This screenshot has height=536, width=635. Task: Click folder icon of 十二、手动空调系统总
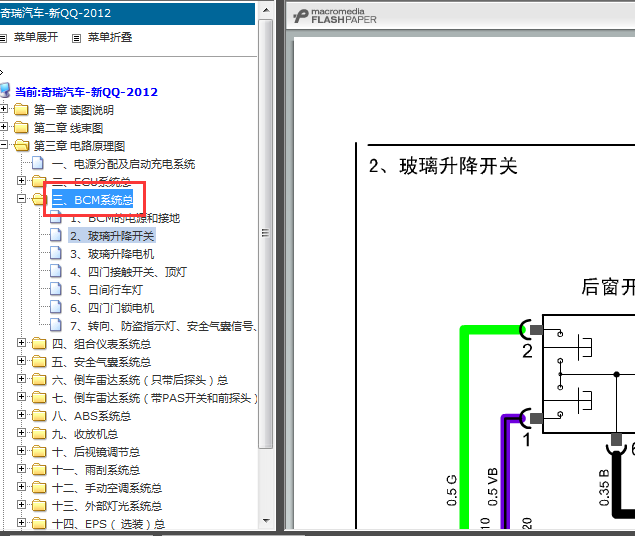39,487
